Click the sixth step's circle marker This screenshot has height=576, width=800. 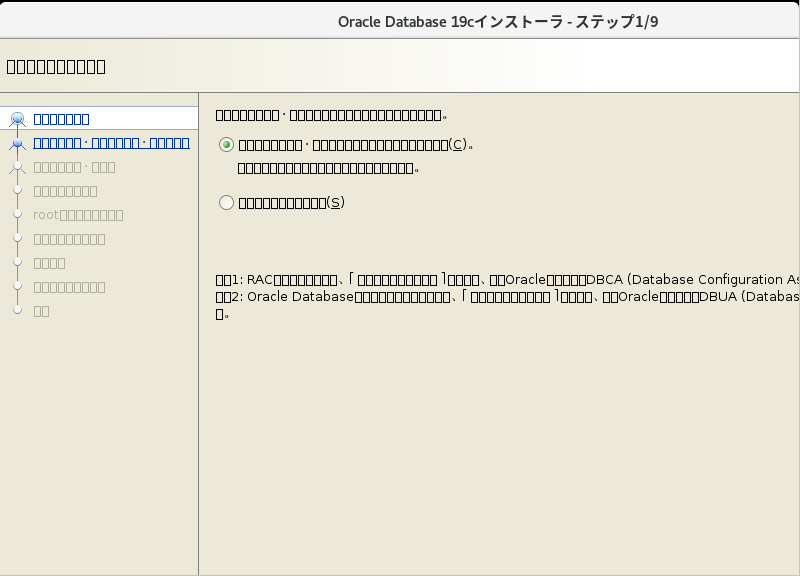pyautogui.click(x=17, y=239)
